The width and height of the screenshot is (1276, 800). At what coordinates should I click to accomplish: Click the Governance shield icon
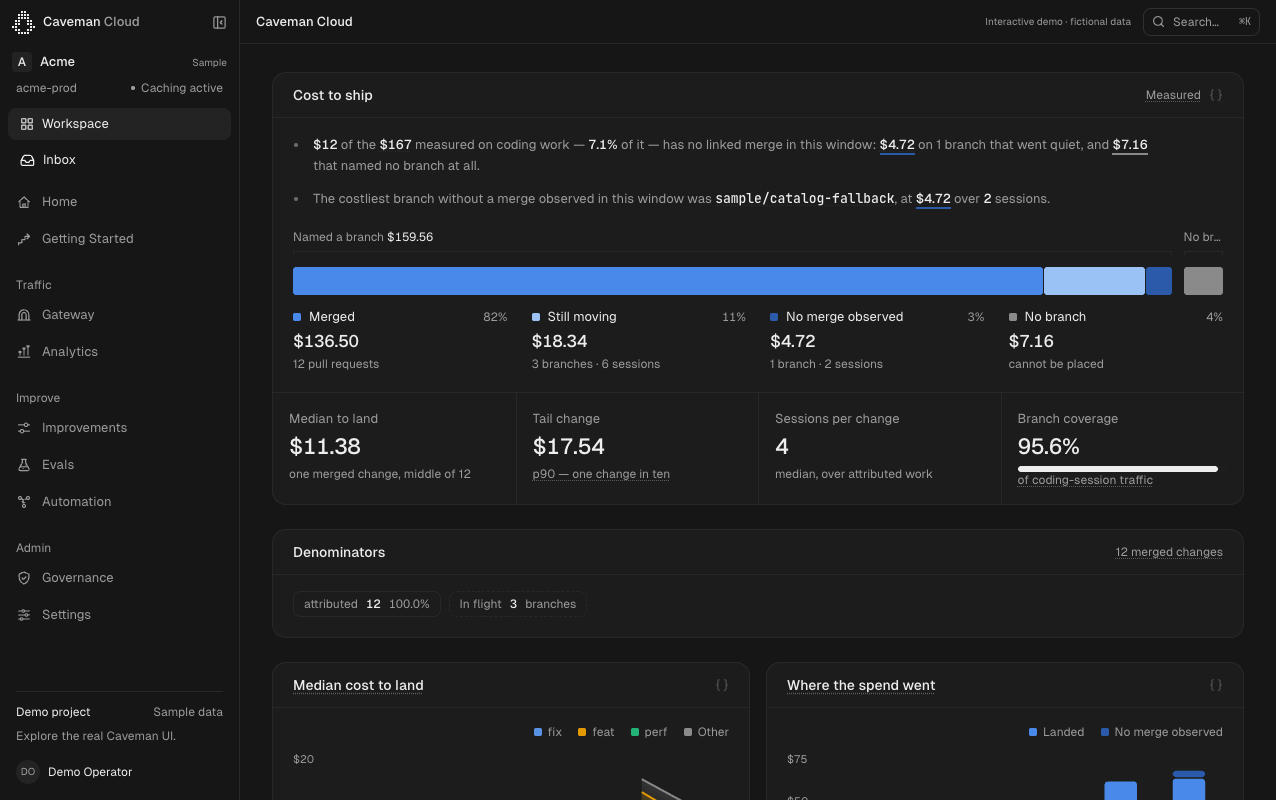[24, 578]
